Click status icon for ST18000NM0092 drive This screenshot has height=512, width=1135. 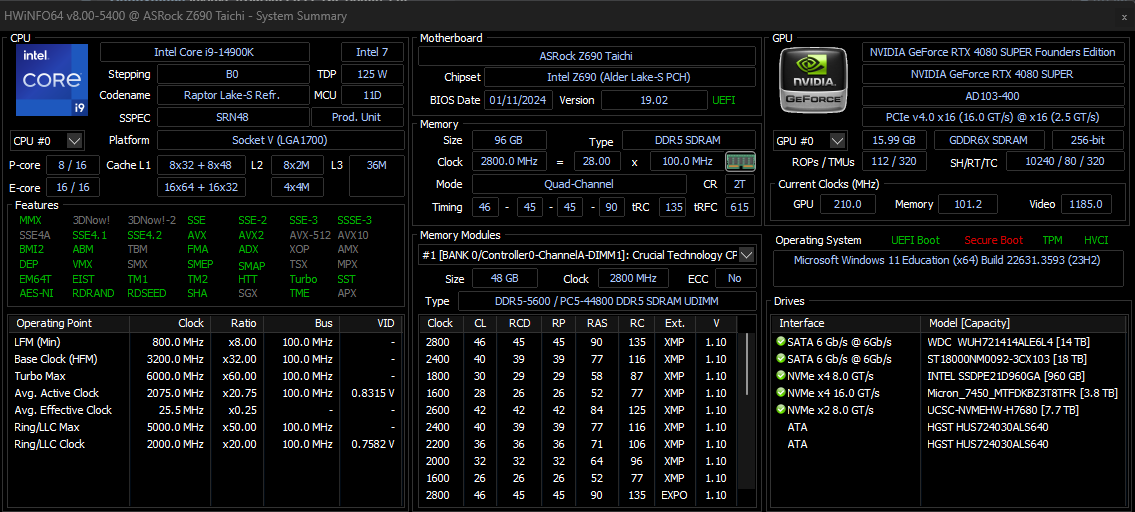780,359
